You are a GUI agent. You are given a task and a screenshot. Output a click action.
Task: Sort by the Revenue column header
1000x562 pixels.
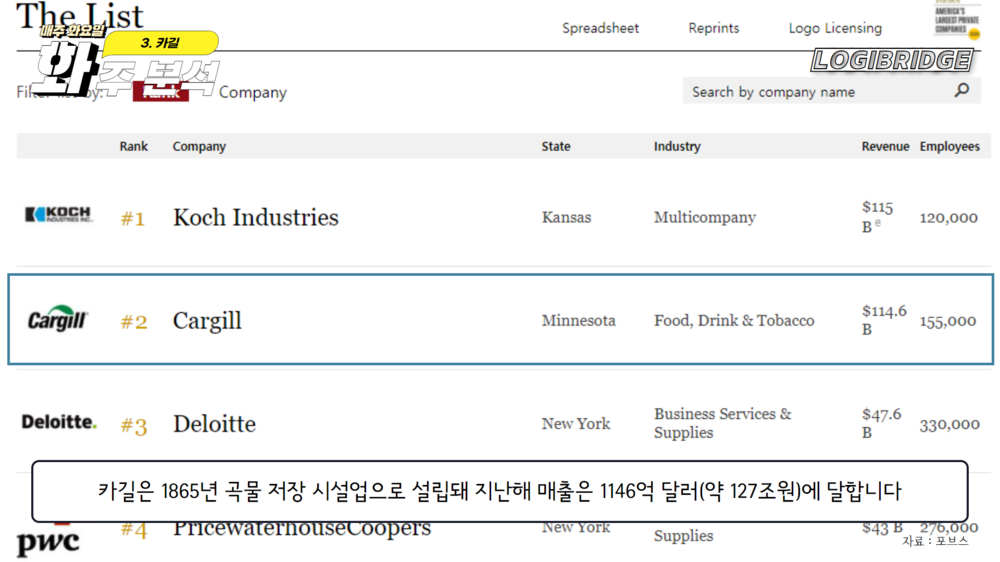point(885,146)
